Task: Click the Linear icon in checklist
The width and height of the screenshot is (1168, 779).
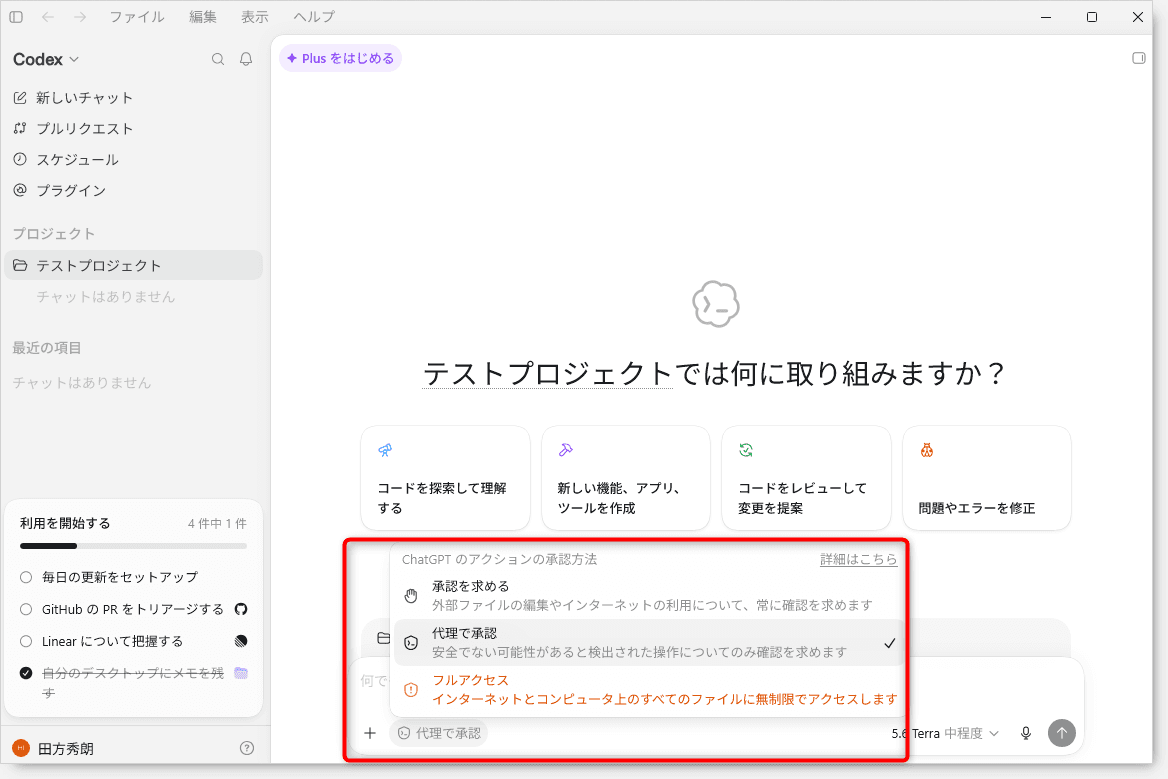Action: coord(241,641)
